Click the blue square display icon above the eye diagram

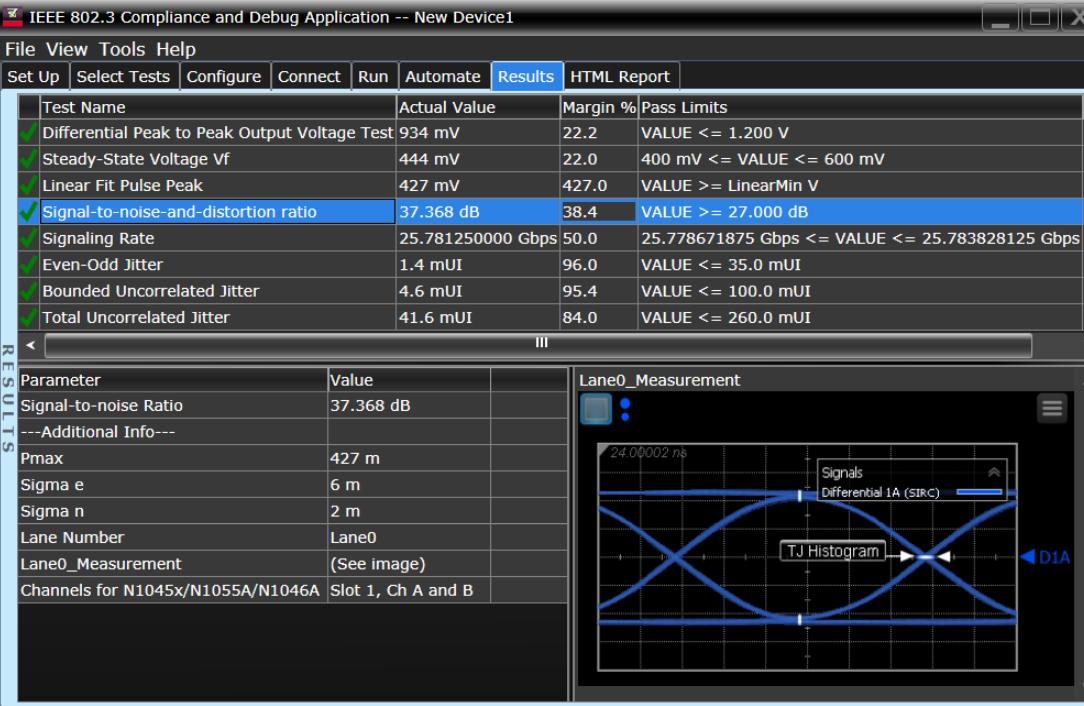tap(595, 408)
